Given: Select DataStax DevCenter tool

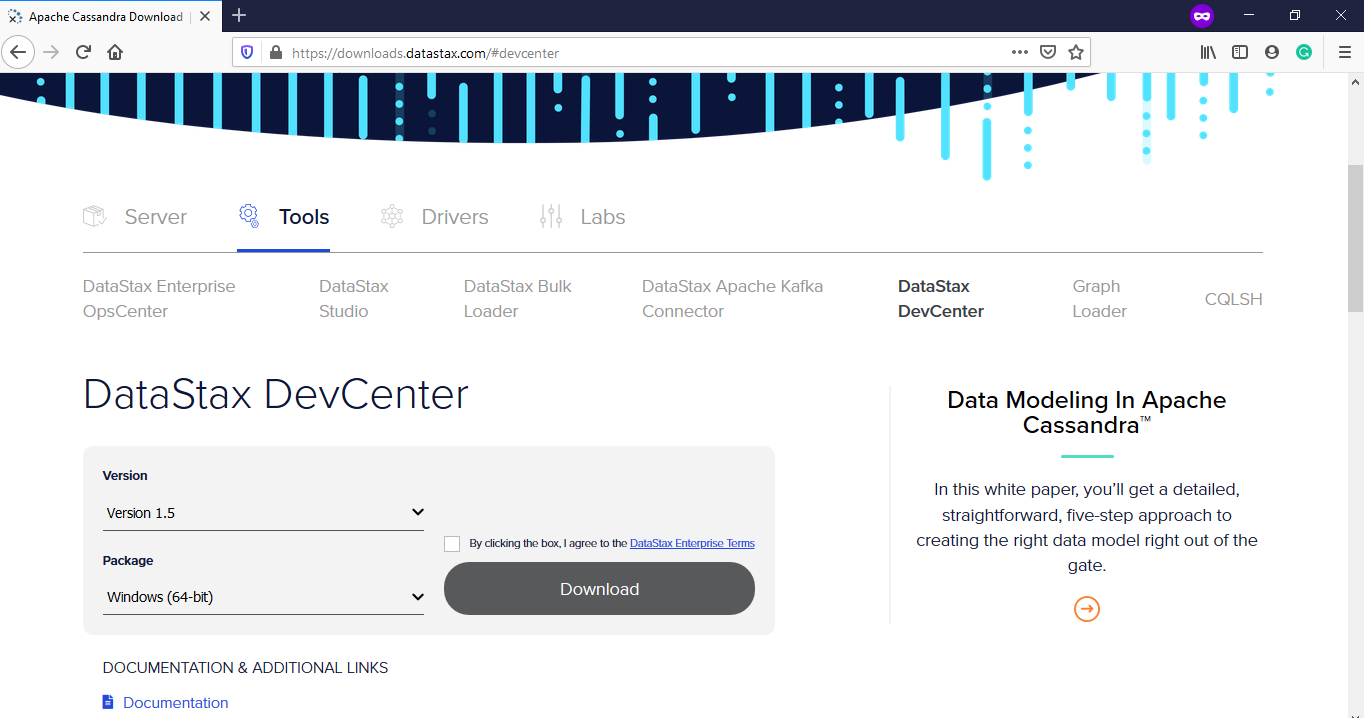Looking at the screenshot, I should coord(941,299).
